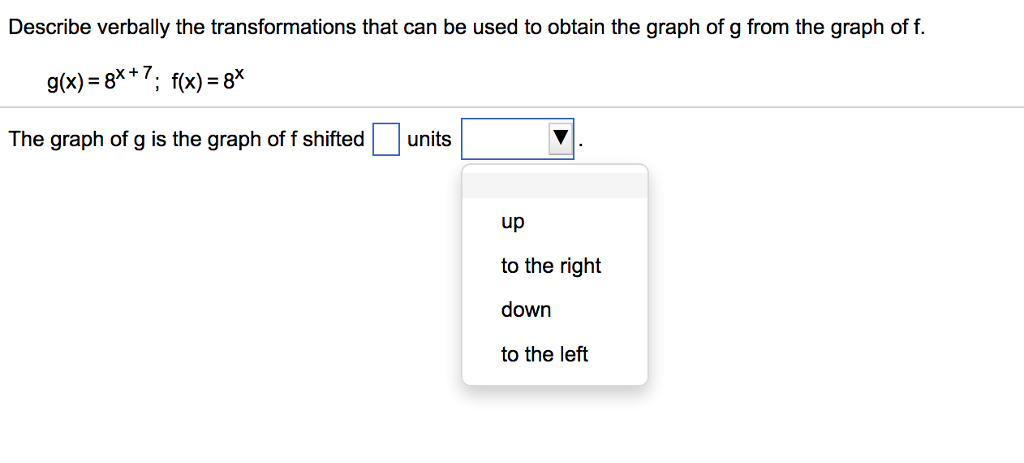
Task: Click the black dropdown arrow button
Action: (x=560, y=140)
